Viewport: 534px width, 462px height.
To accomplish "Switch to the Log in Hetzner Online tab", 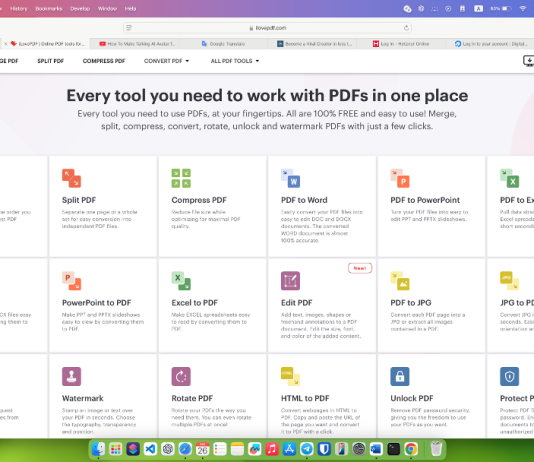I will 401,44.
